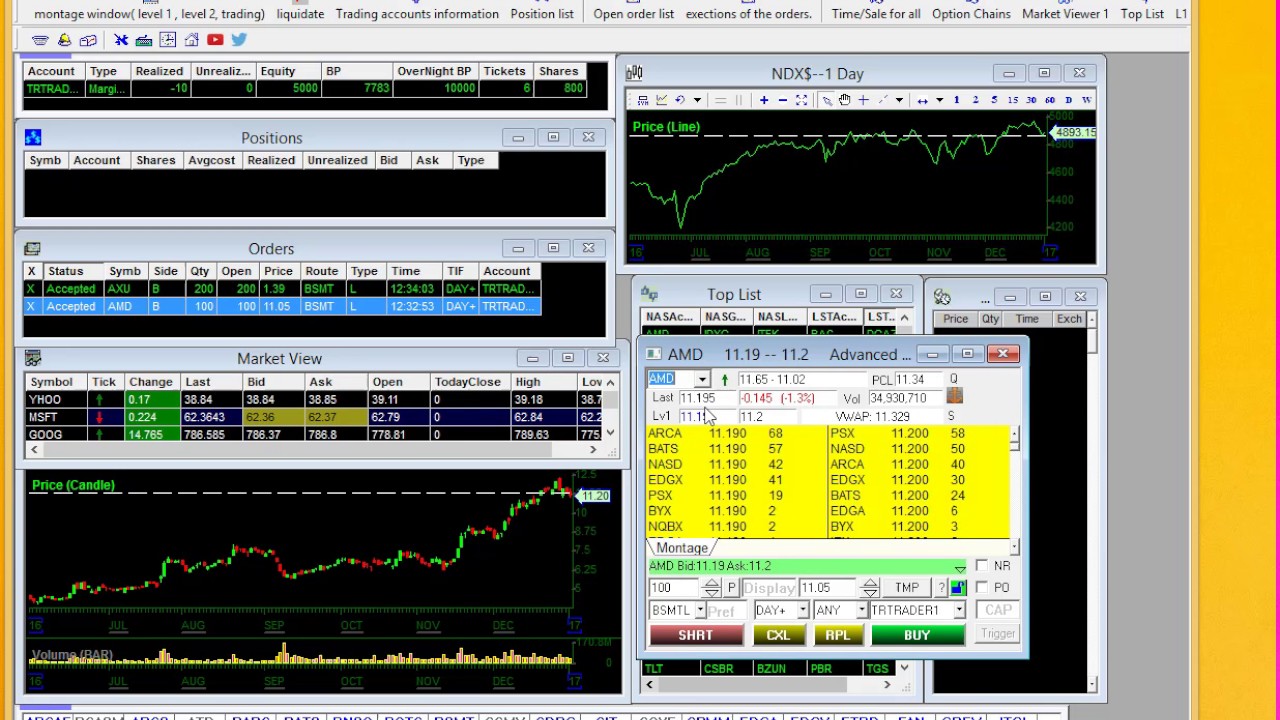Cancel the AXU order with its X cell

click(x=31, y=289)
